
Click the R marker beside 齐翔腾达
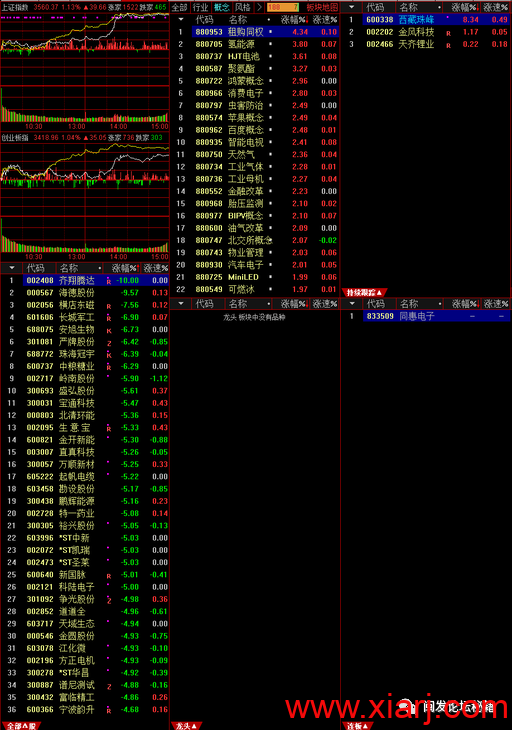click(108, 282)
